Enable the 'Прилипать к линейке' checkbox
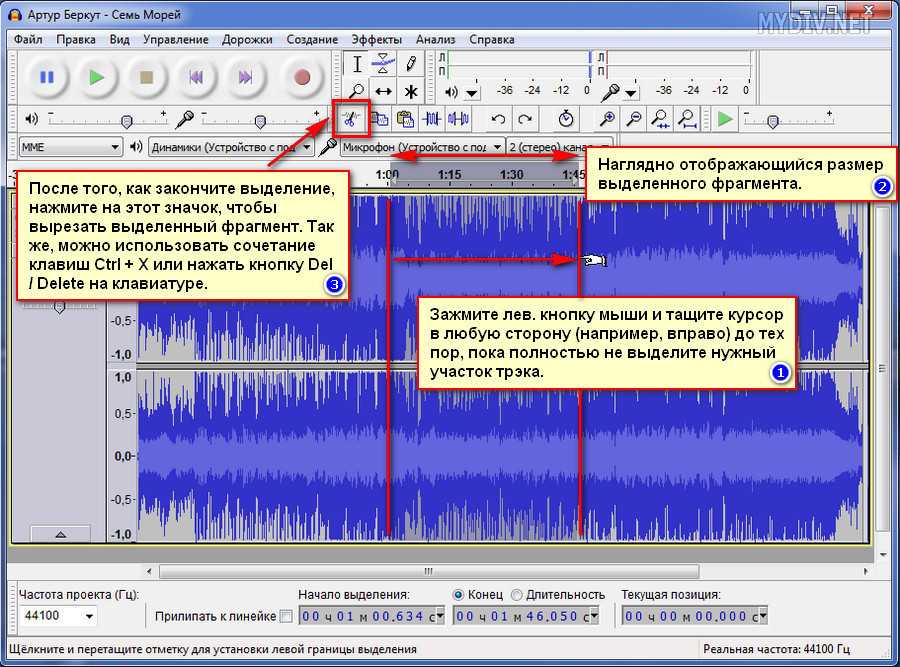This screenshot has width=900, height=667. pyautogui.click(x=286, y=616)
